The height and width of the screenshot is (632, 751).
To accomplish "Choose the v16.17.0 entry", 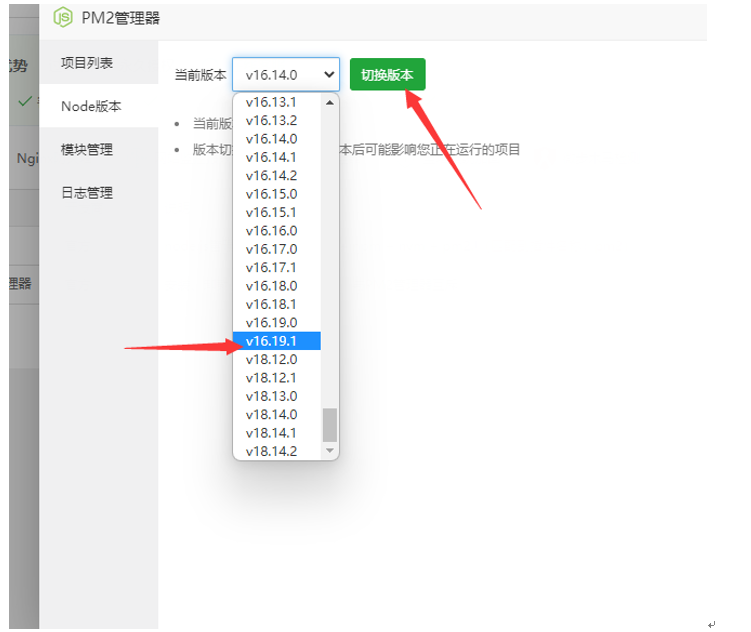I will (x=277, y=249).
